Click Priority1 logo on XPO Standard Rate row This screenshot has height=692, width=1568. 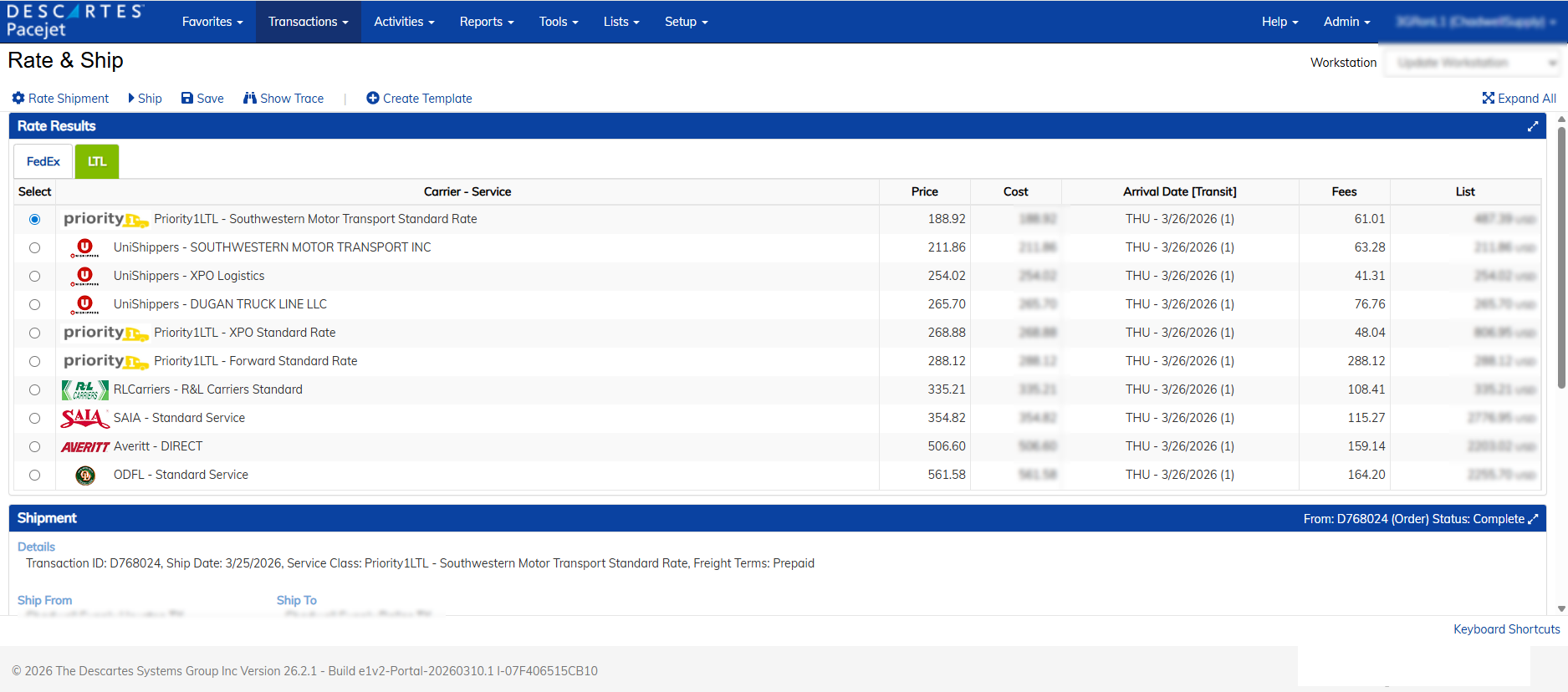106,333
